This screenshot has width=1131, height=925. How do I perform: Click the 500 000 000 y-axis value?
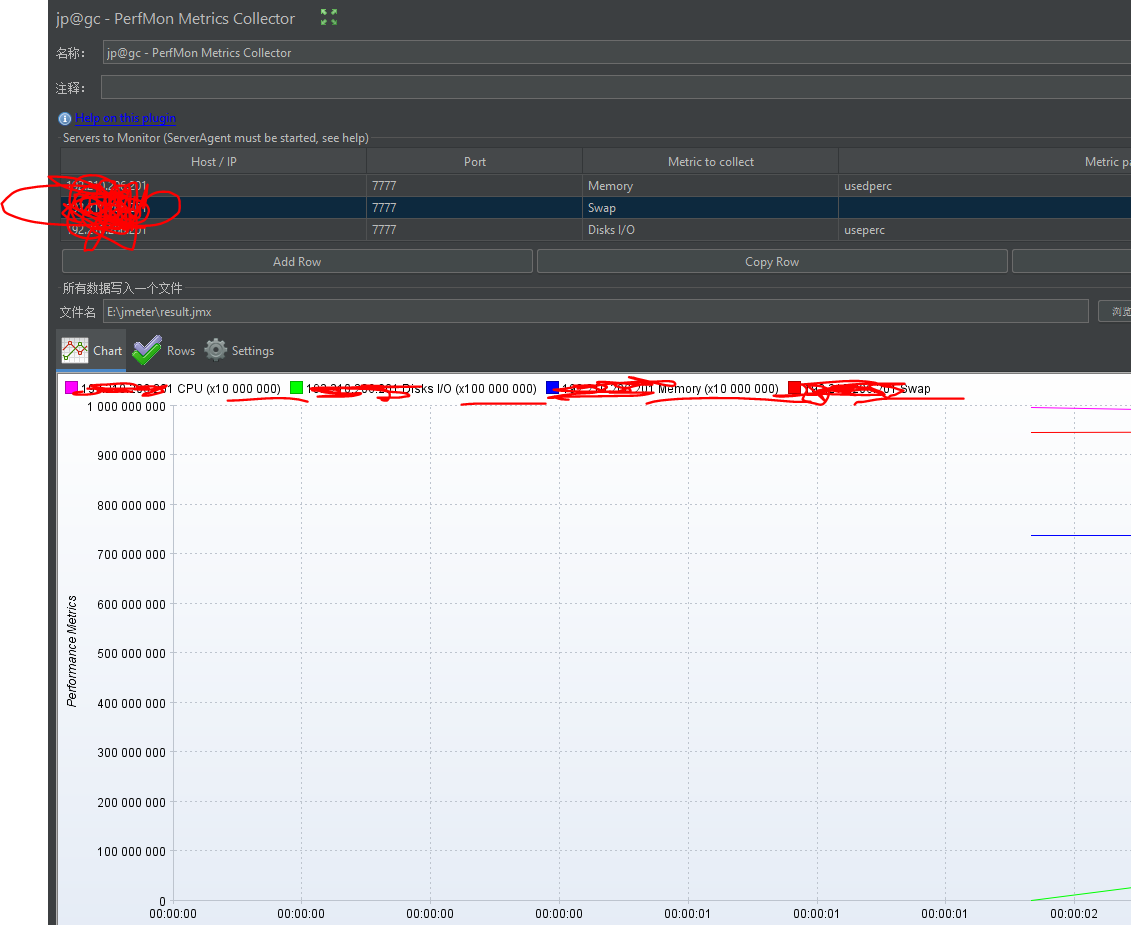pos(131,654)
